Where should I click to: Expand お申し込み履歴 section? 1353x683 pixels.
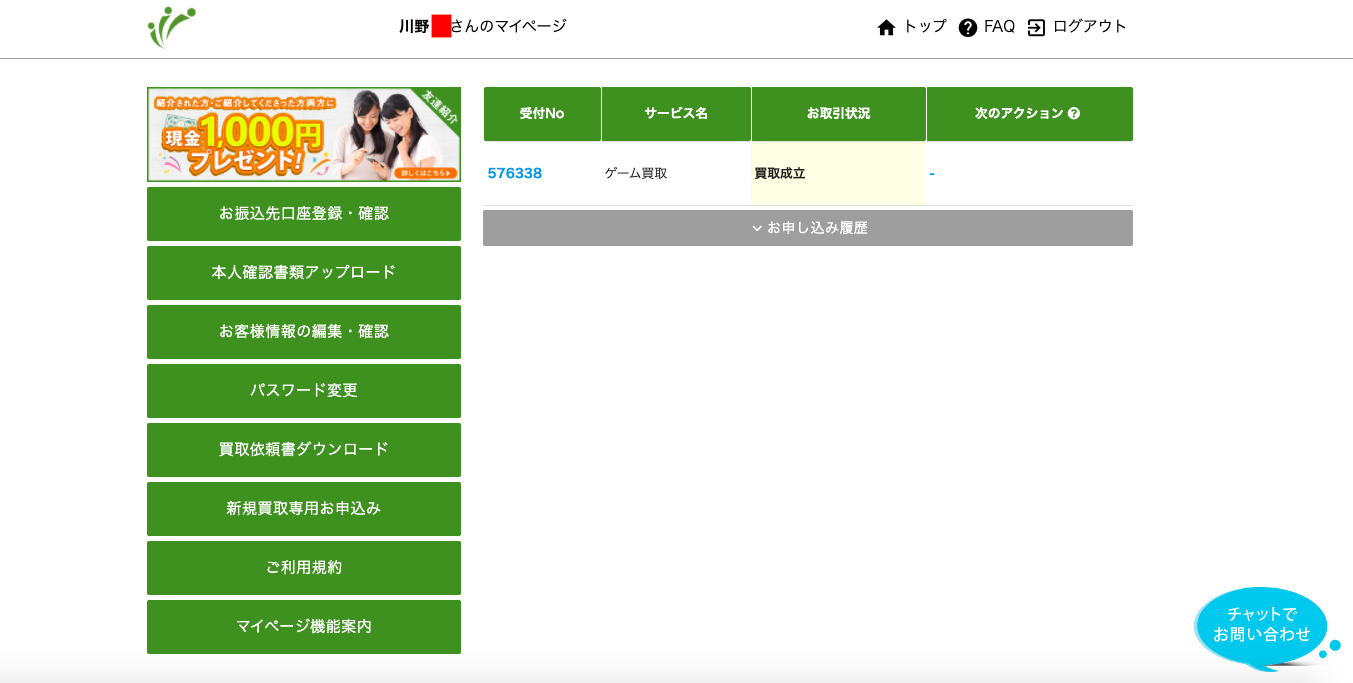[808, 228]
